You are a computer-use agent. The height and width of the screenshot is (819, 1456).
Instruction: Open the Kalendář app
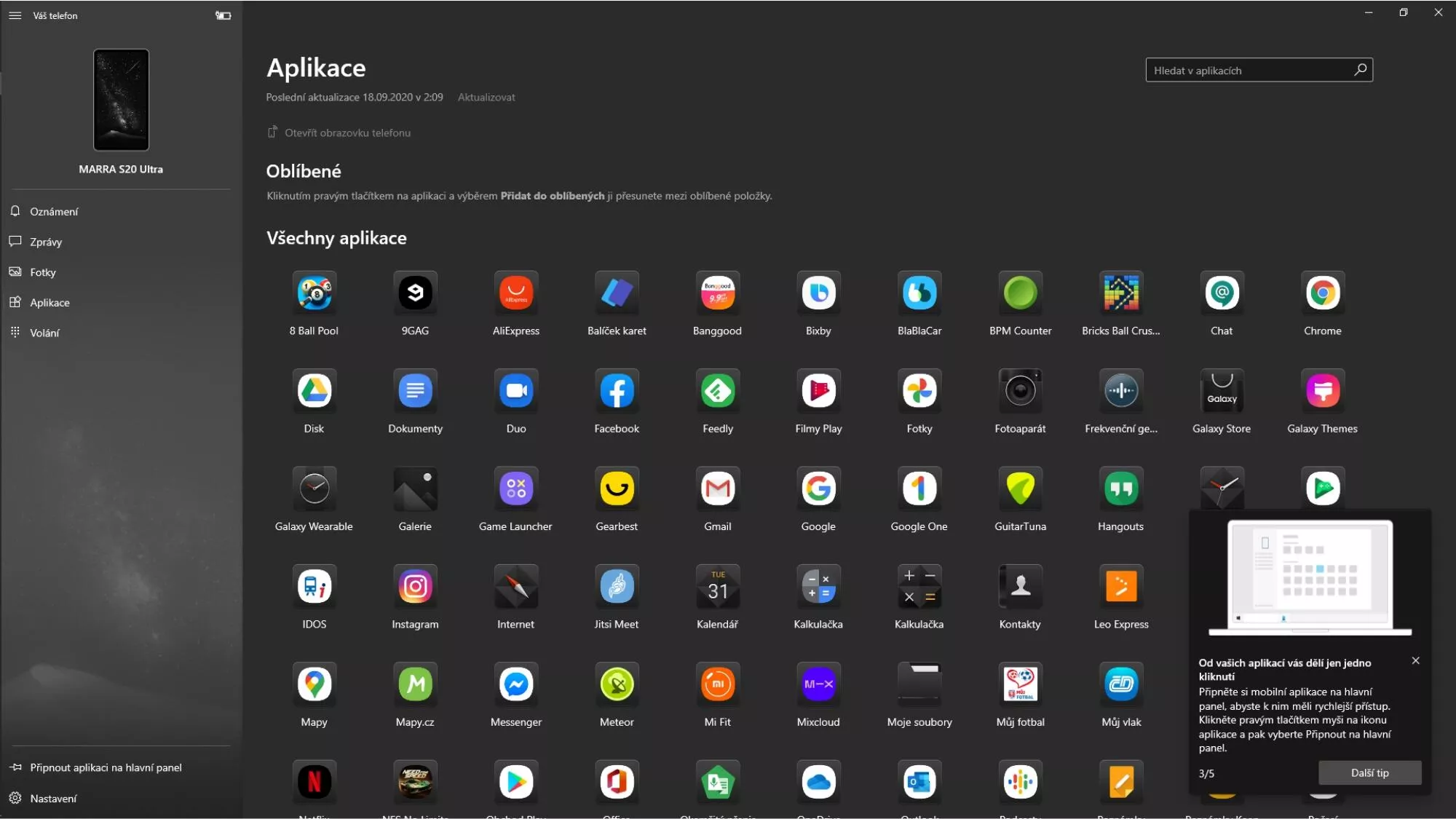(718, 586)
